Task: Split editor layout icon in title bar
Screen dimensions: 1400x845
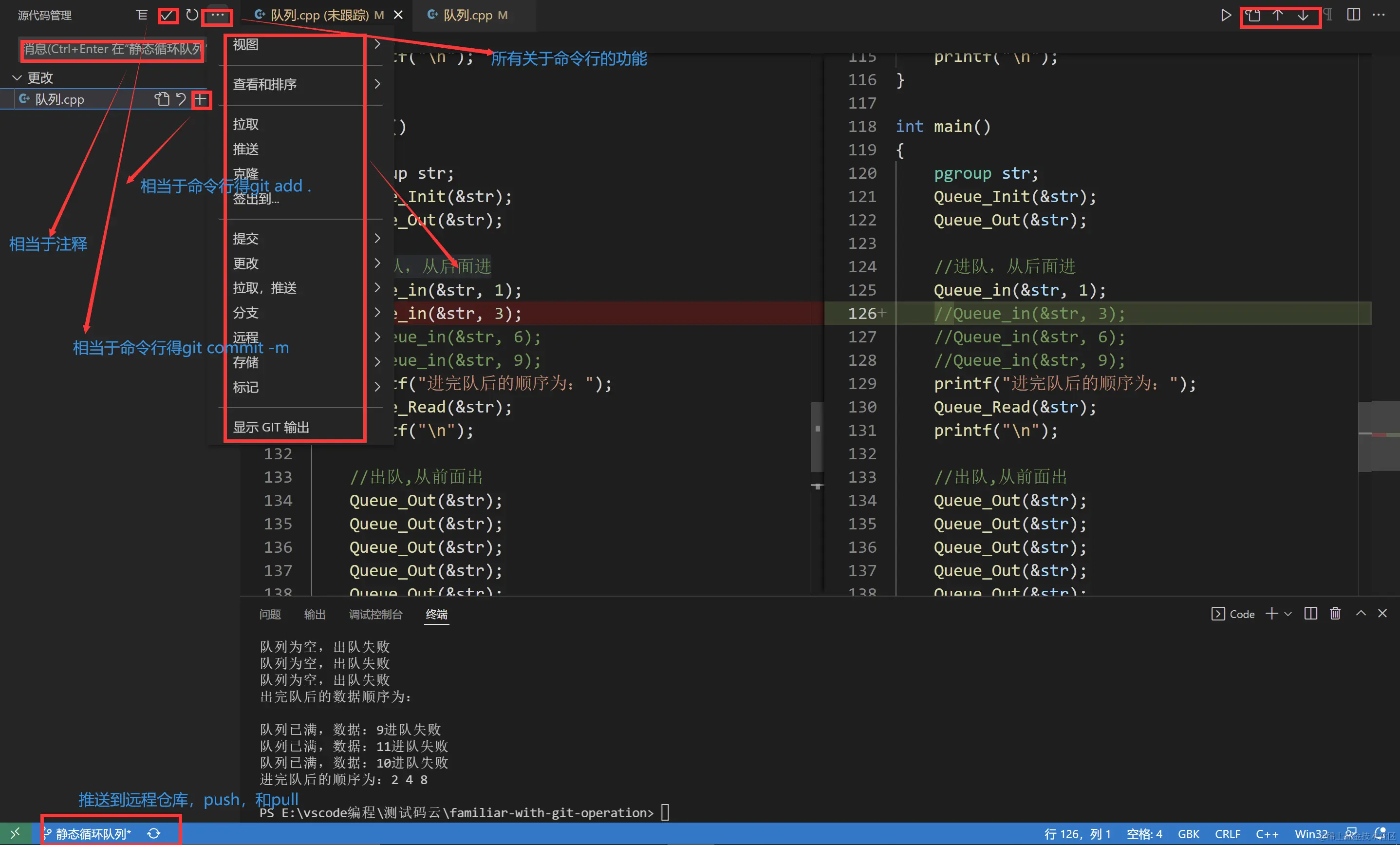Action: 1353,15
